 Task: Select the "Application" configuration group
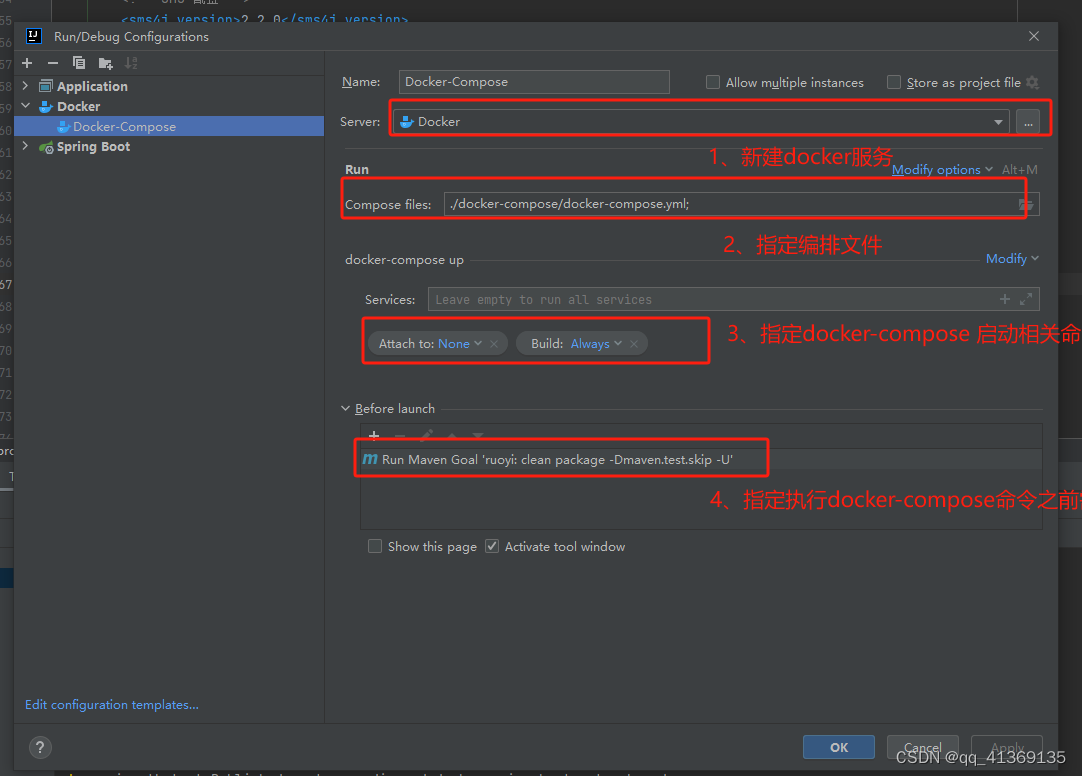tap(90, 86)
